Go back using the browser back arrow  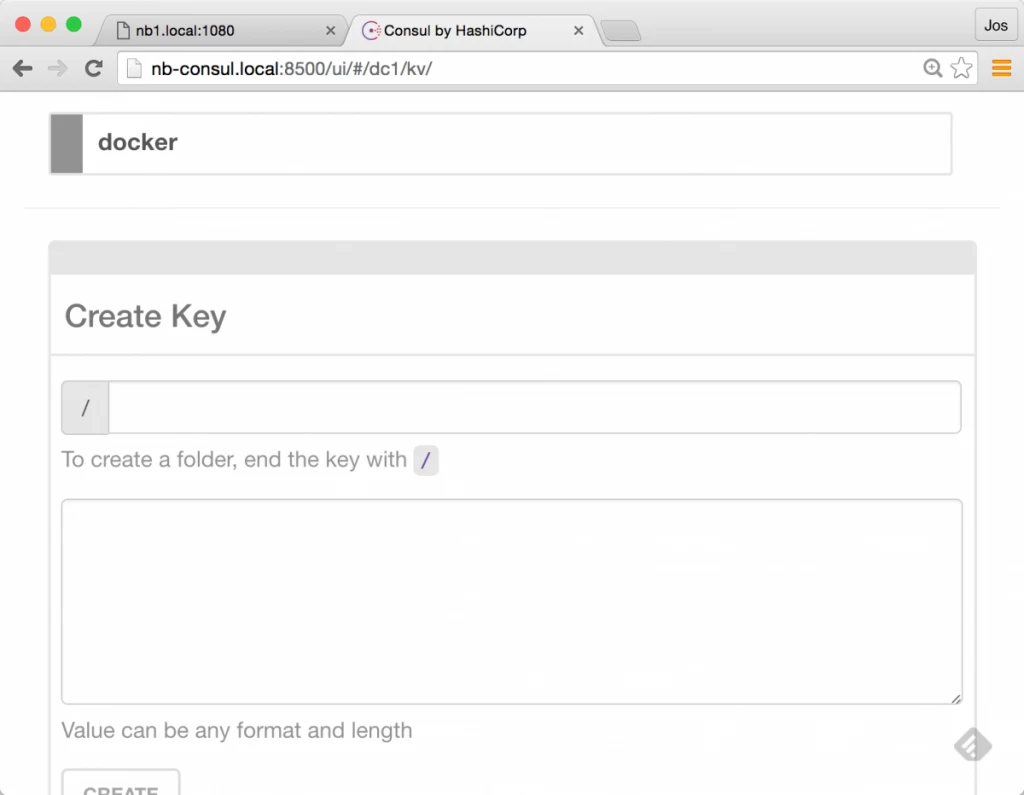click(22, 69)
